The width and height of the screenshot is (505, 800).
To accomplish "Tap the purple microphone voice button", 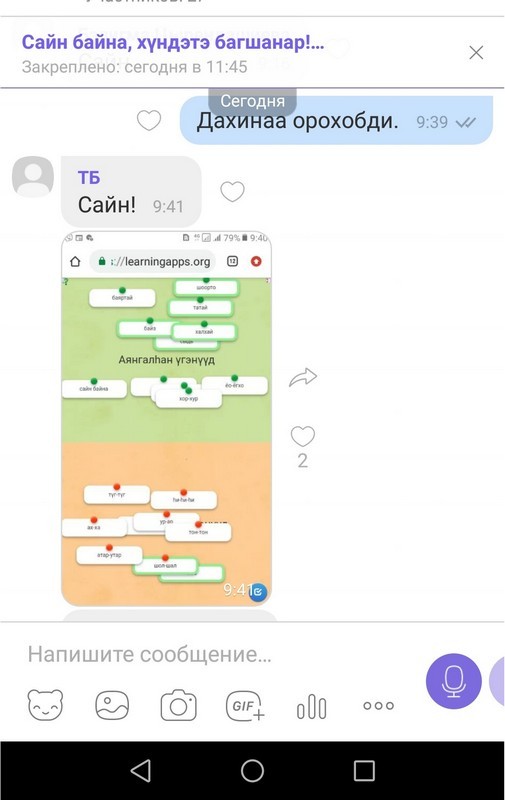I will (453, 681).
